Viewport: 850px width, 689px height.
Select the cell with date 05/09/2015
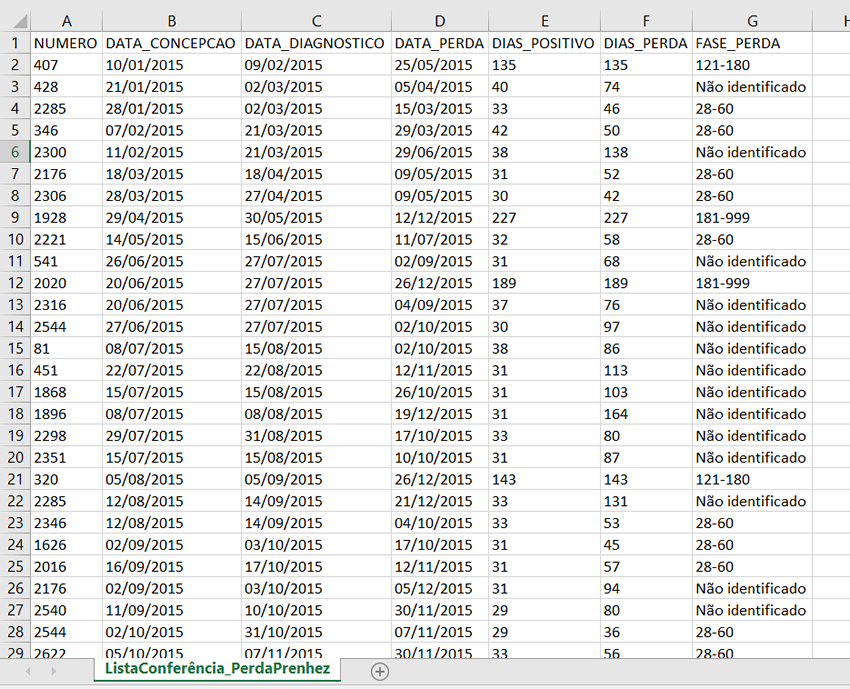pyautogui.click(x=317, y=479)
